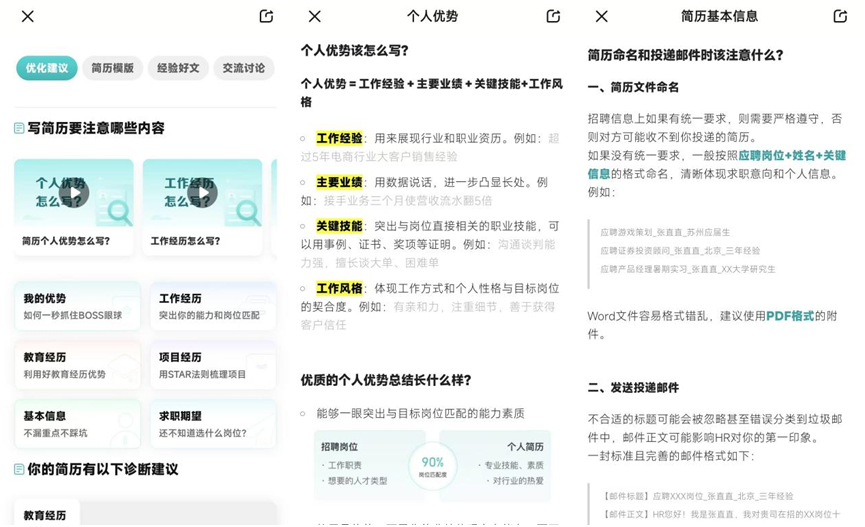Click bullet 能够一眼突出与目标岗位匹配的能力素质
865x527 pixels.
[x=420, y=413]
